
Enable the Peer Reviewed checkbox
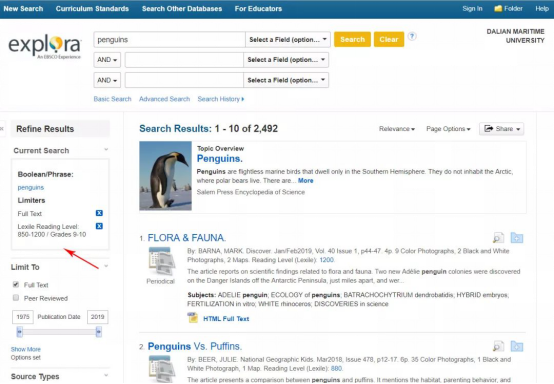(16, 298)
